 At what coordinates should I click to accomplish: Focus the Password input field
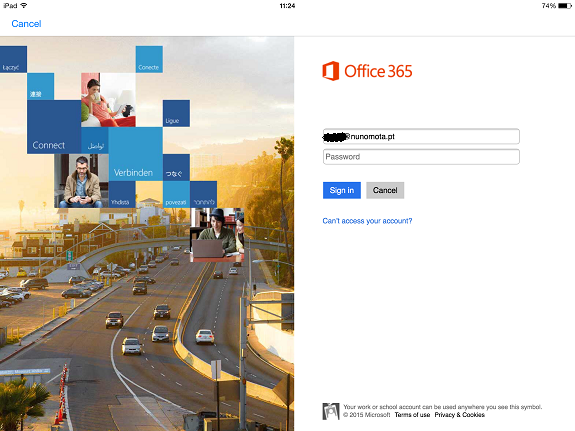(x=421, y=157)
